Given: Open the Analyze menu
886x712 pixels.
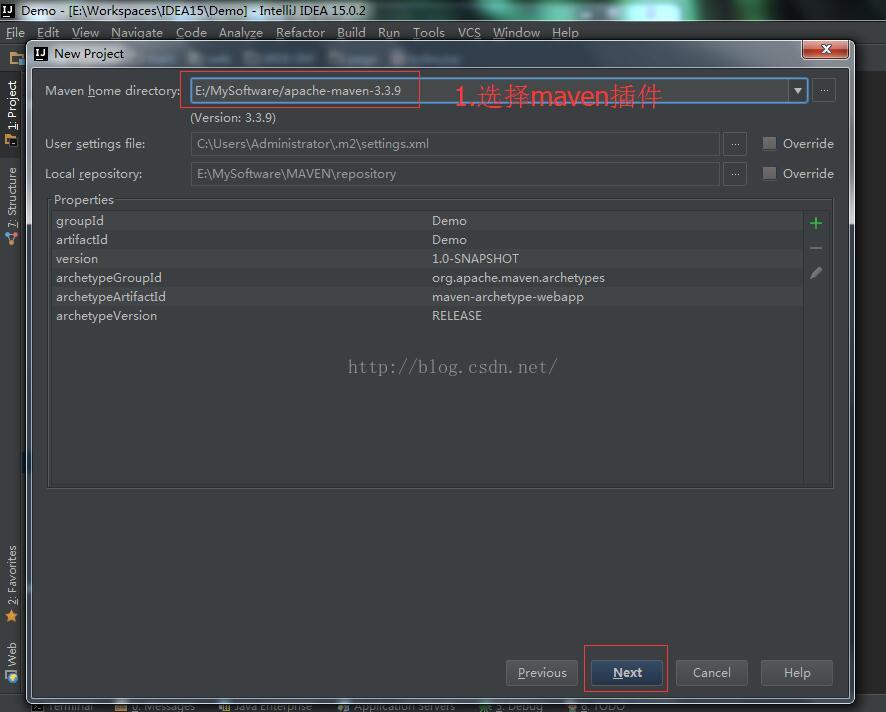Looking at the screenshot, I should tap(241, 33).
